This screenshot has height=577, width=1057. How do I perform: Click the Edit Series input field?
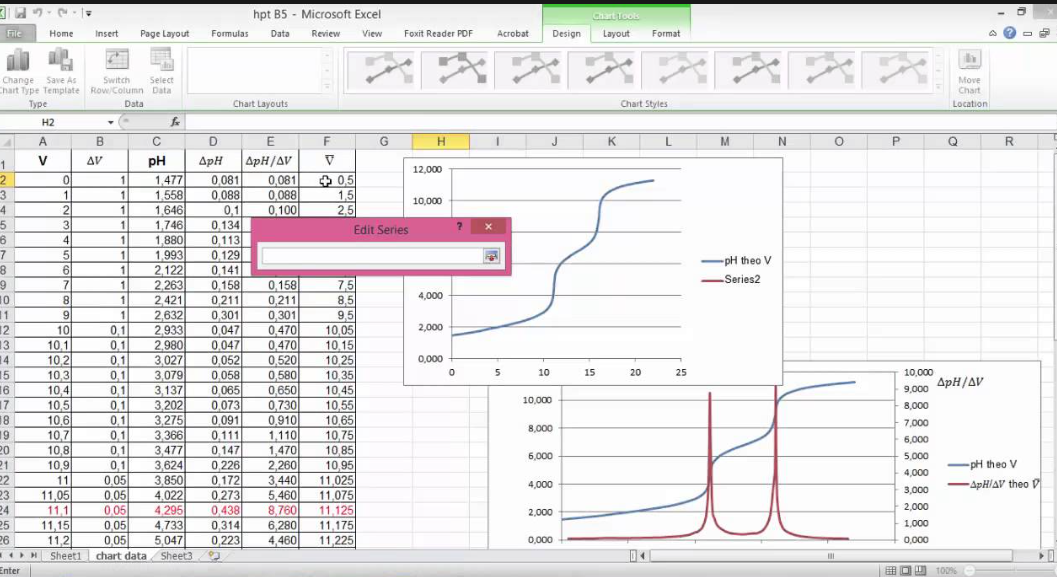[x=372, y=257]
